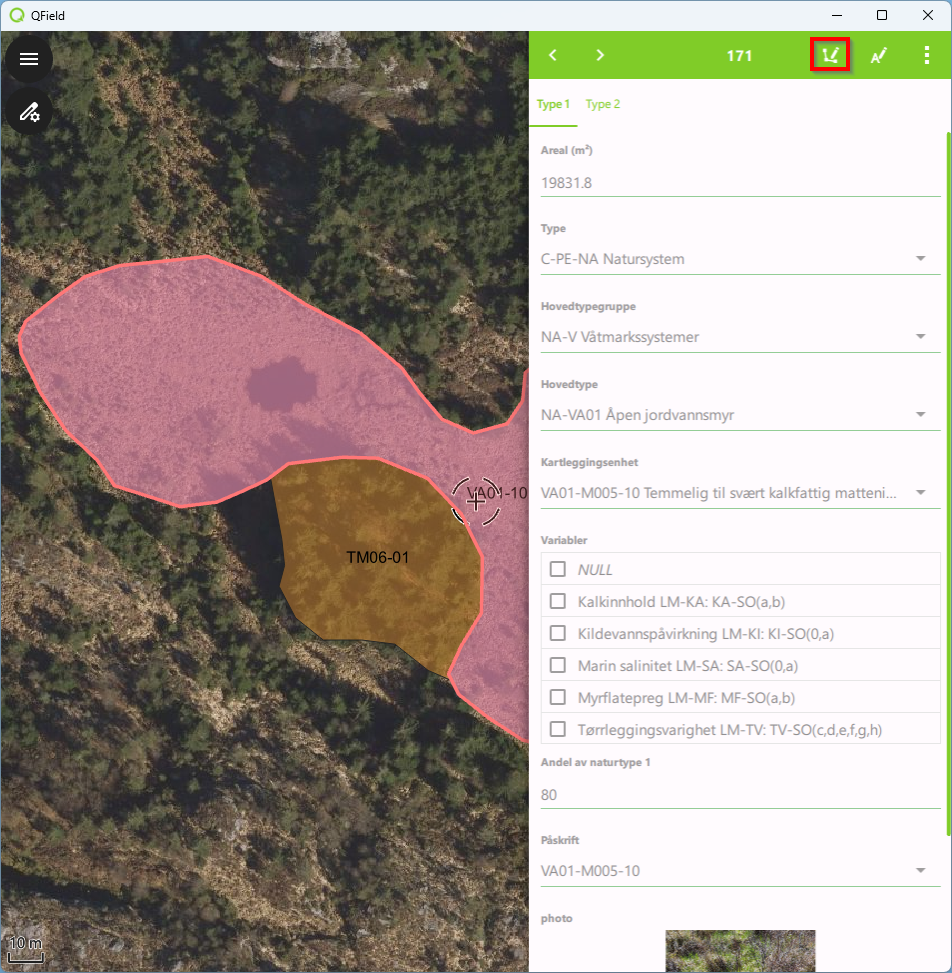Image resolution: width=952 pixels, height=973 pixels.
Task: Open the Hovedtypegruppe dropdown
Action: [920, 337]
